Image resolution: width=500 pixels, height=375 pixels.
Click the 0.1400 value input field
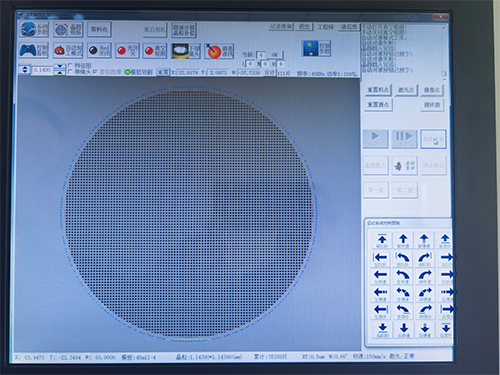pos(42,70)
